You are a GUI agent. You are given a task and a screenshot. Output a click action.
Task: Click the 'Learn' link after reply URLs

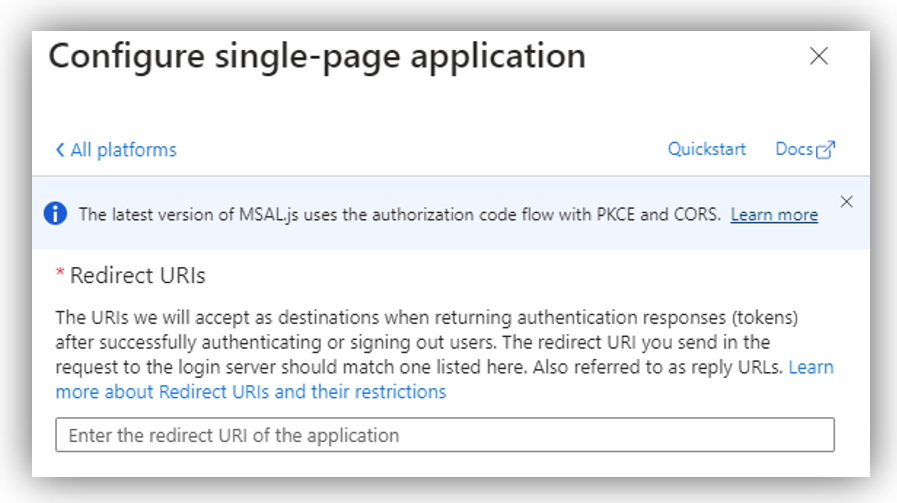[811, 367]
